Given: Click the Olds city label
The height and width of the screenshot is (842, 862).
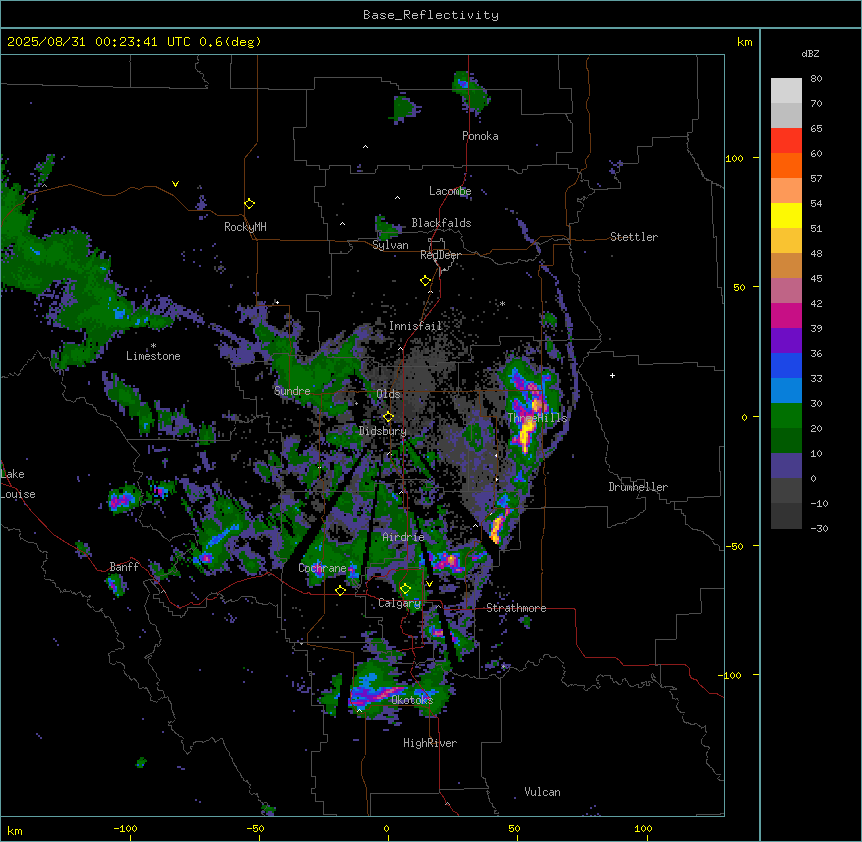Looking at the screenshot, I should tap(388, 394).
